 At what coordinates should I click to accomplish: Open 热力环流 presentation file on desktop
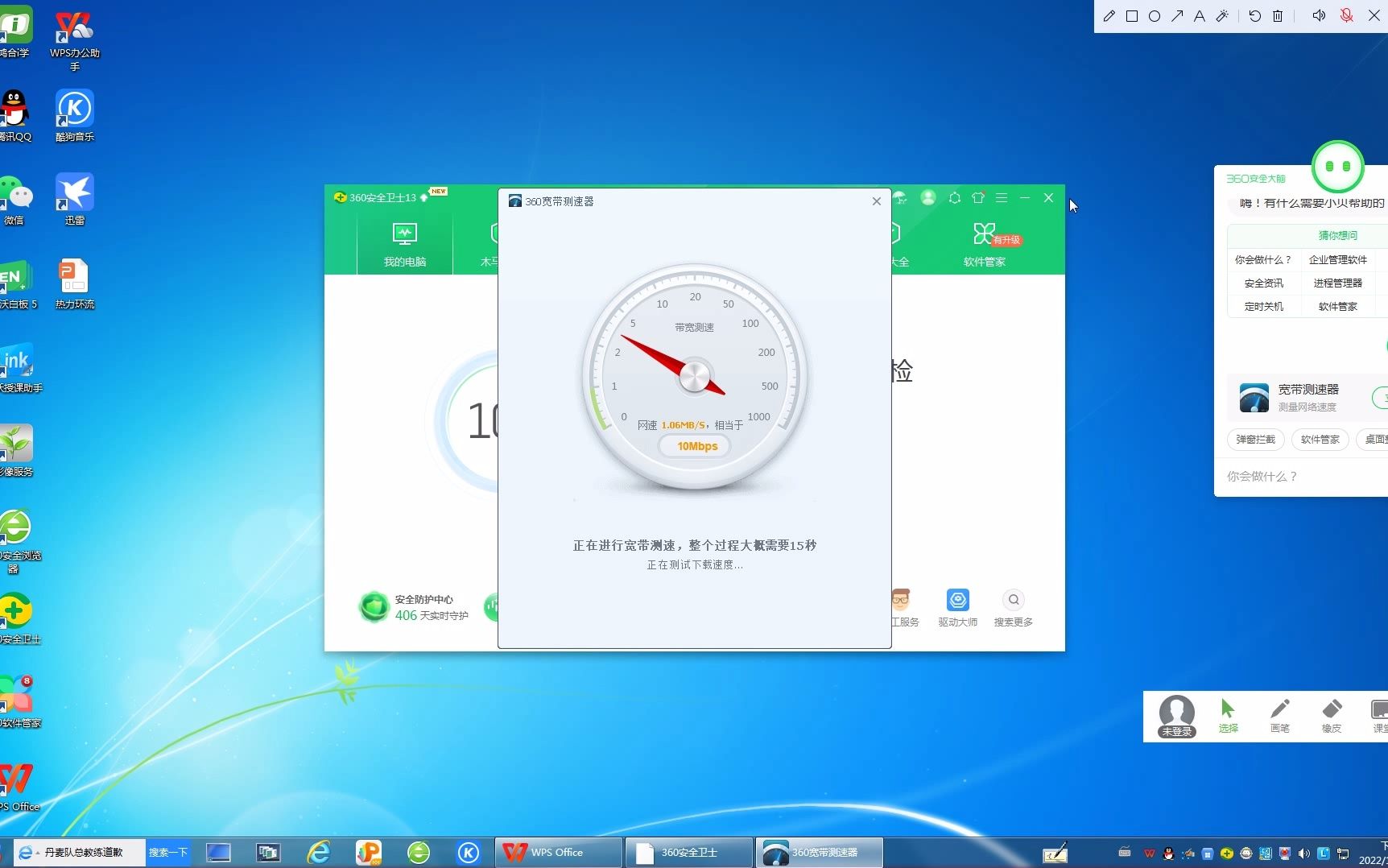(74, 284)
